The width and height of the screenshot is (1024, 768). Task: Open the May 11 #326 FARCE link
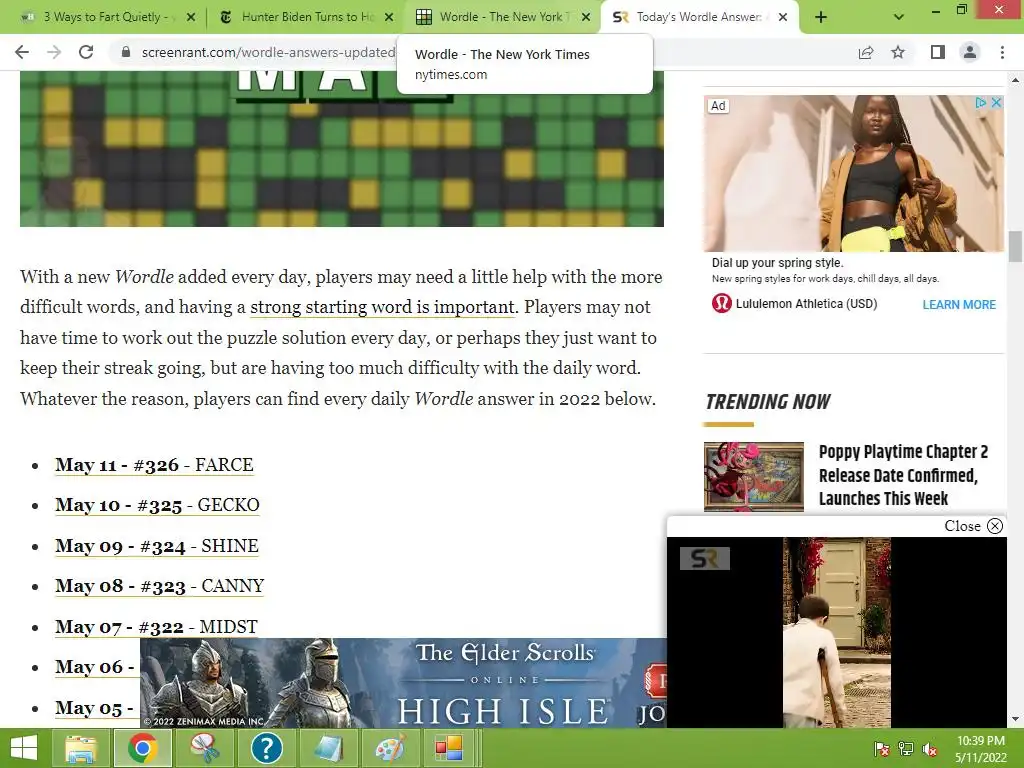[154, 465]
